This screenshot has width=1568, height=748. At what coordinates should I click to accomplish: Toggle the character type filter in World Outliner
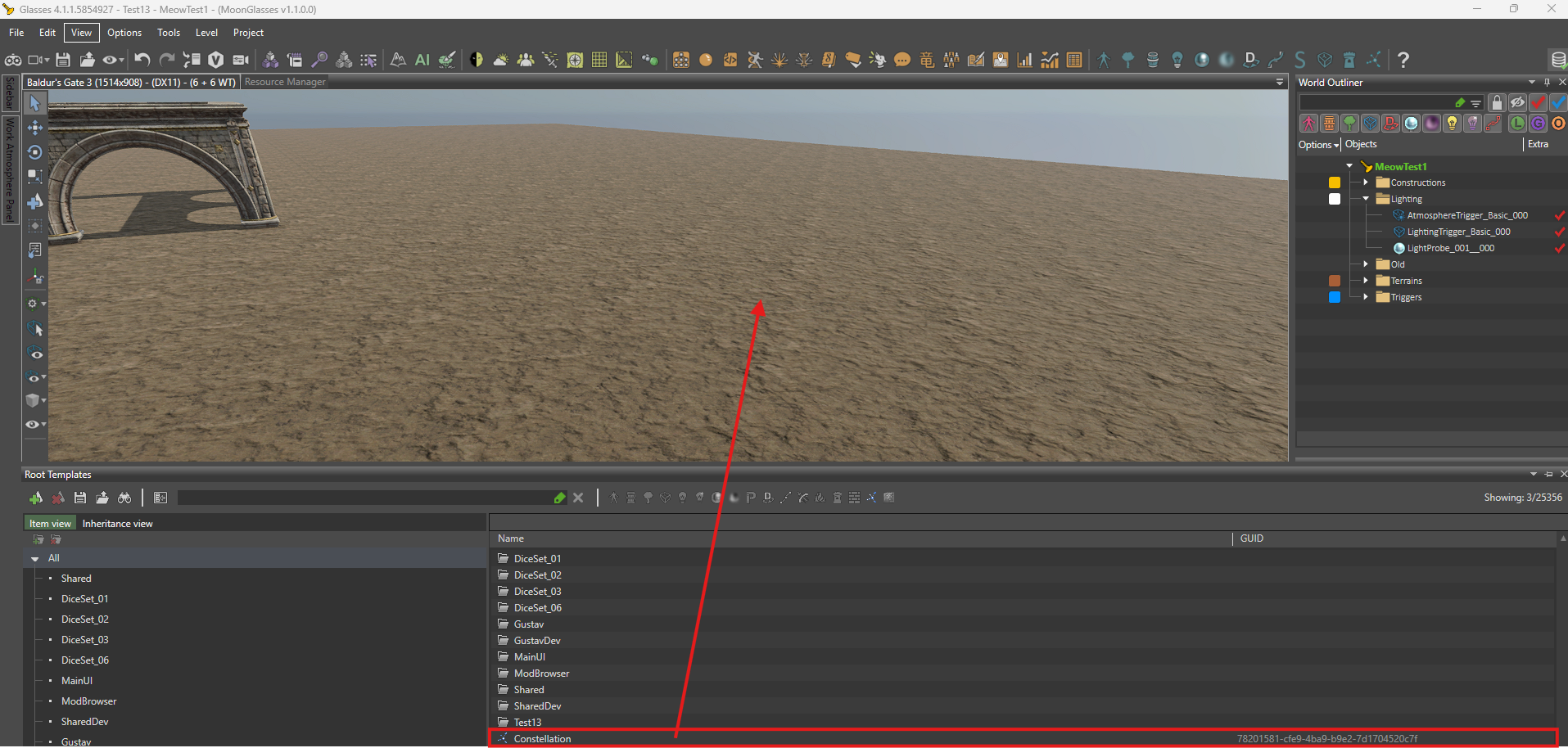(x=1309, y=124)
